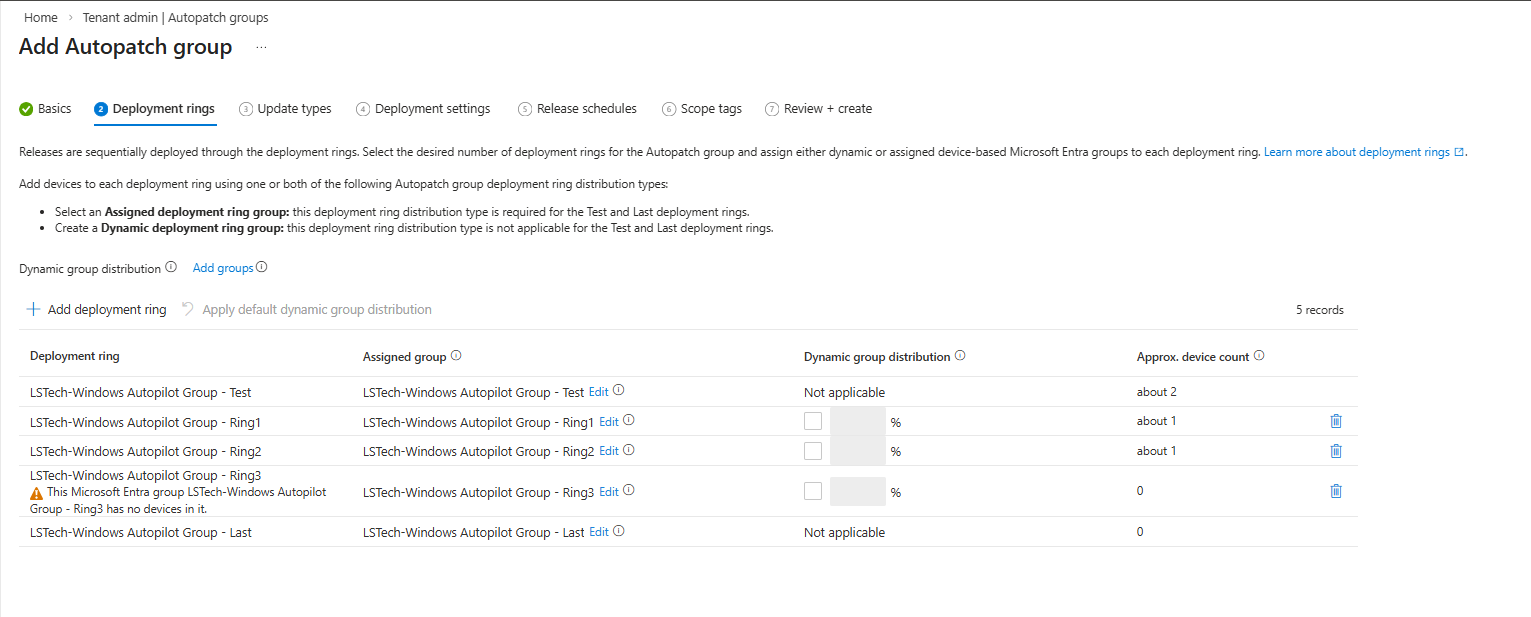The width and height of the screenshot is (1531, 617).
Task: Click 'Not applicable' in Last row
Action: pyautogui.click(x=844, y=533)
